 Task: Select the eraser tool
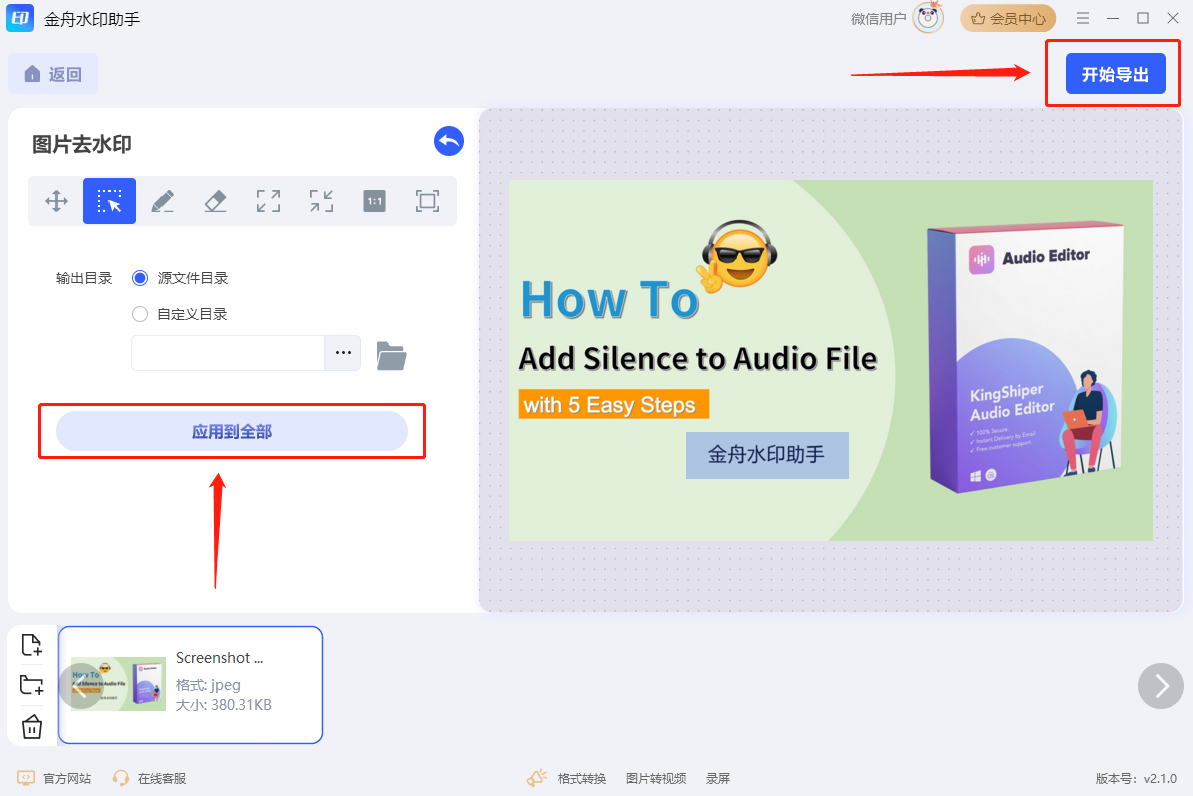pos(215,201)
